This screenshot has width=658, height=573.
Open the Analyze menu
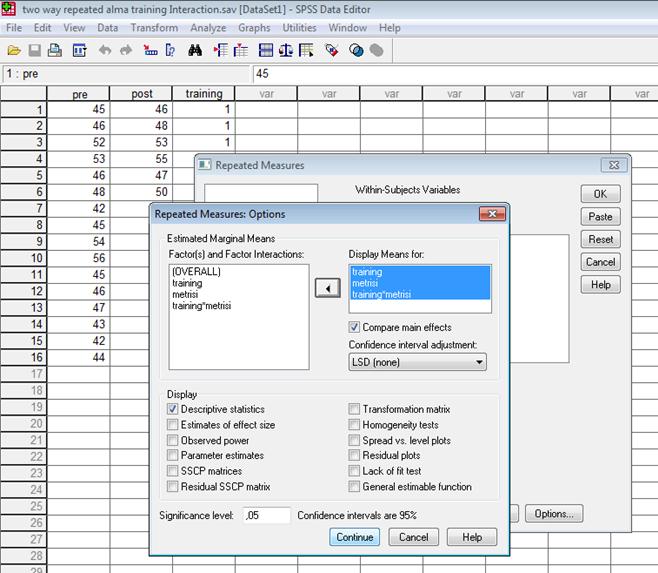tap(208, 28)
